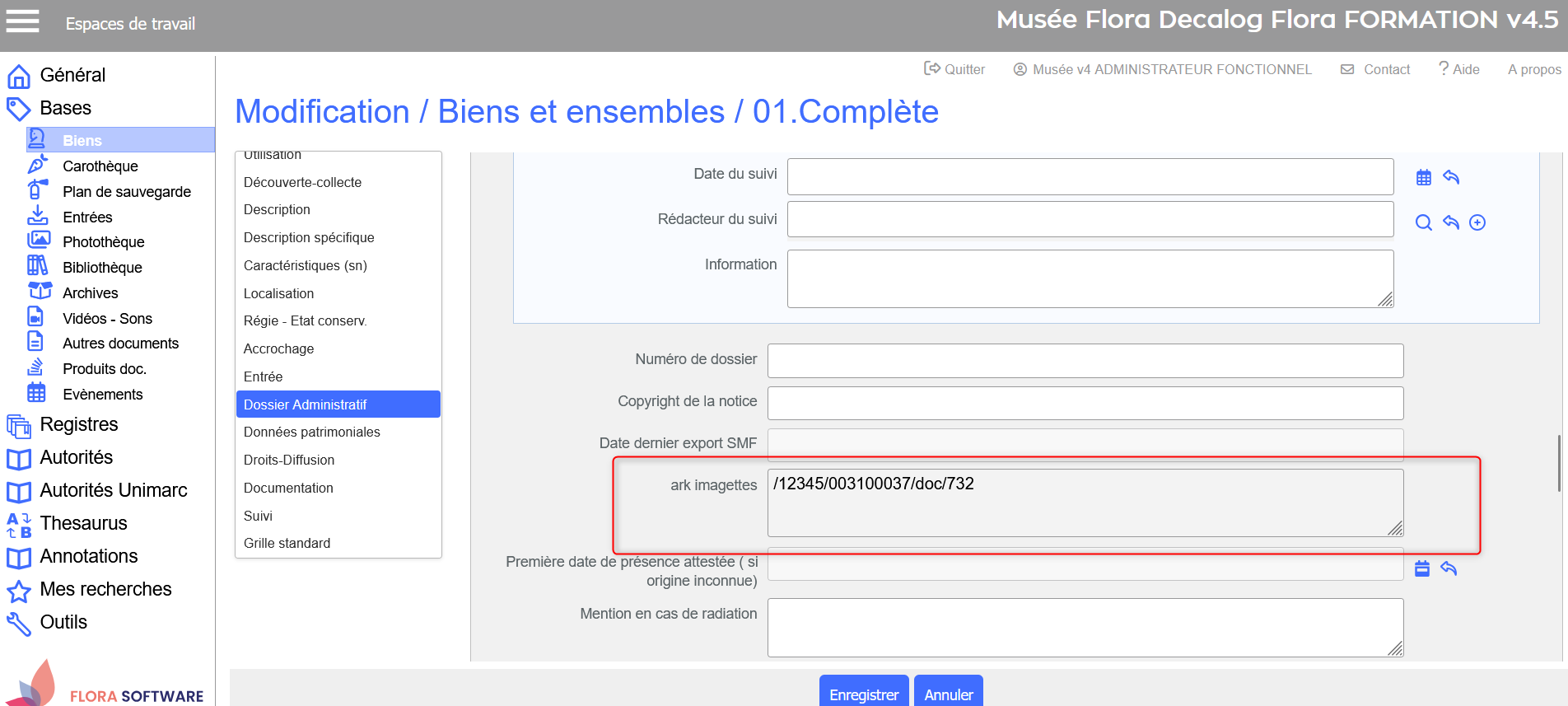Select Régie - Etat conserv. section
Image resolution: width=1568 pixels, height=706 pixels.
338,320
